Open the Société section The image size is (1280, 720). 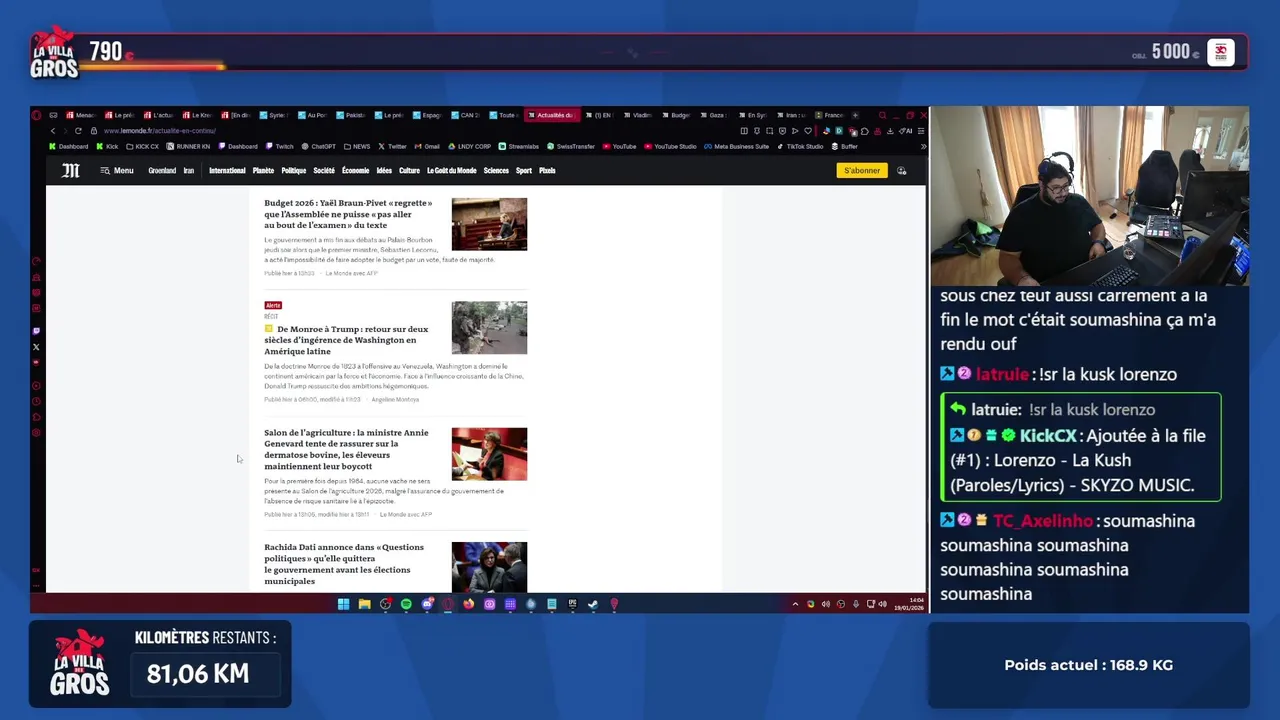tap(324, 171)
